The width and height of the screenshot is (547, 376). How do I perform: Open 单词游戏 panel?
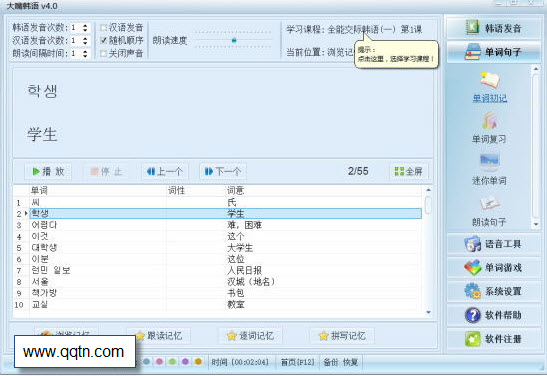(493, 268)
